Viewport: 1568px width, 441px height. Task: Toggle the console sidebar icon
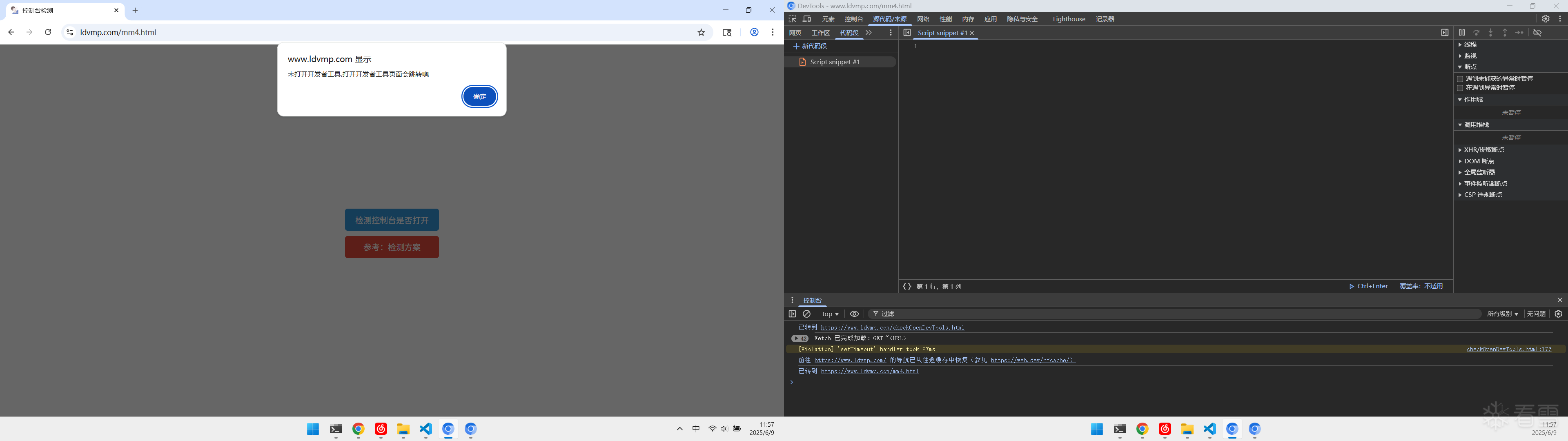(x=792, y=314)
